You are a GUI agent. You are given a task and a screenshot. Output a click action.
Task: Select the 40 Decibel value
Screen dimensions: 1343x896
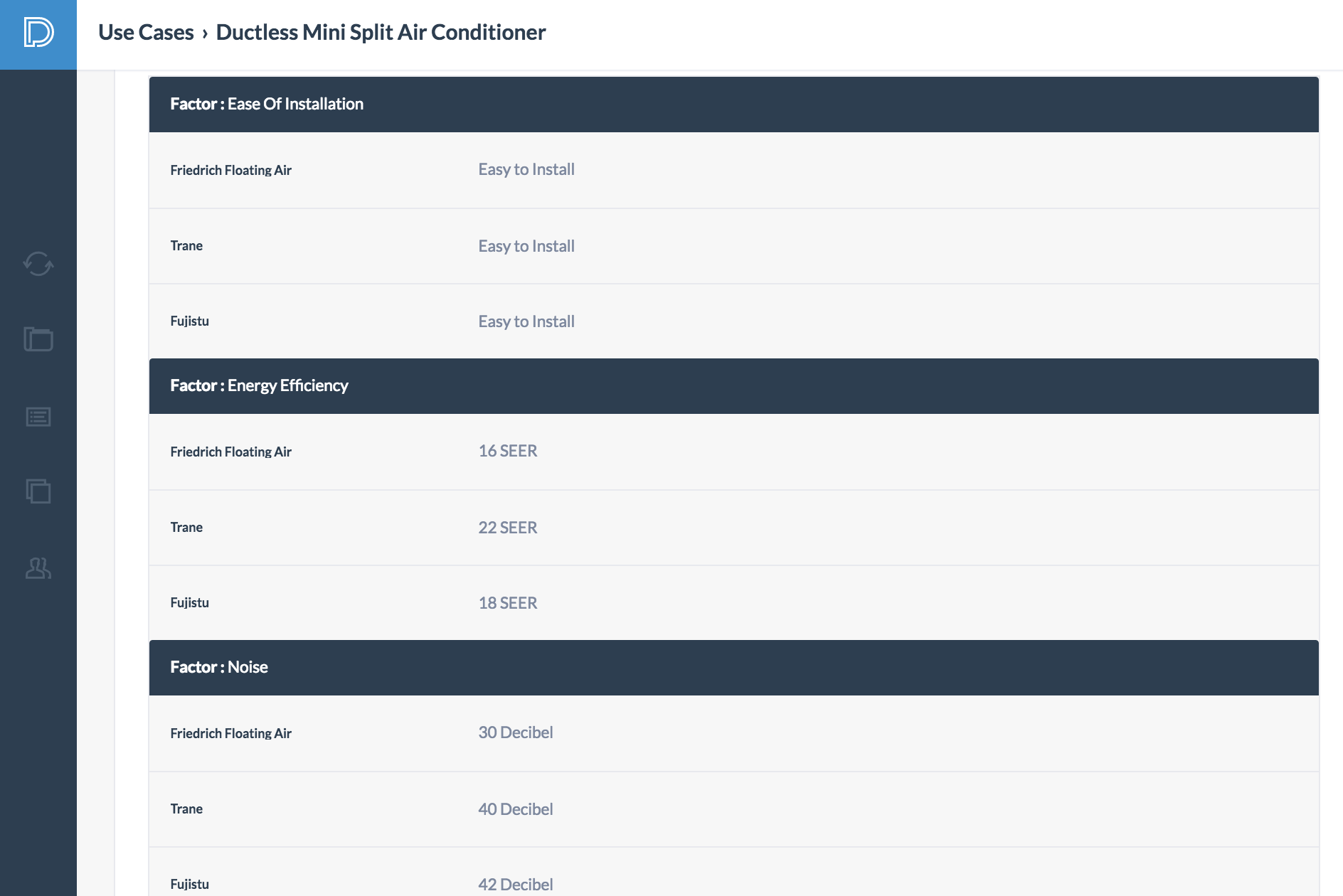pos(516,809)
